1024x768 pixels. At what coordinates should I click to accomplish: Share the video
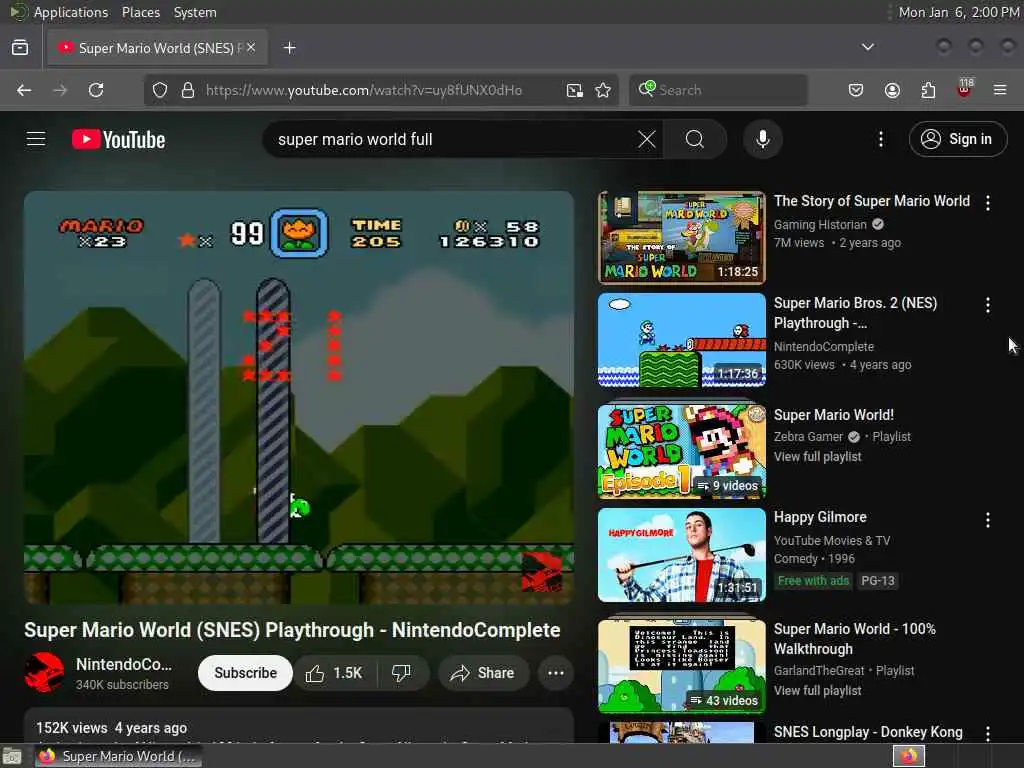point(483,673)
